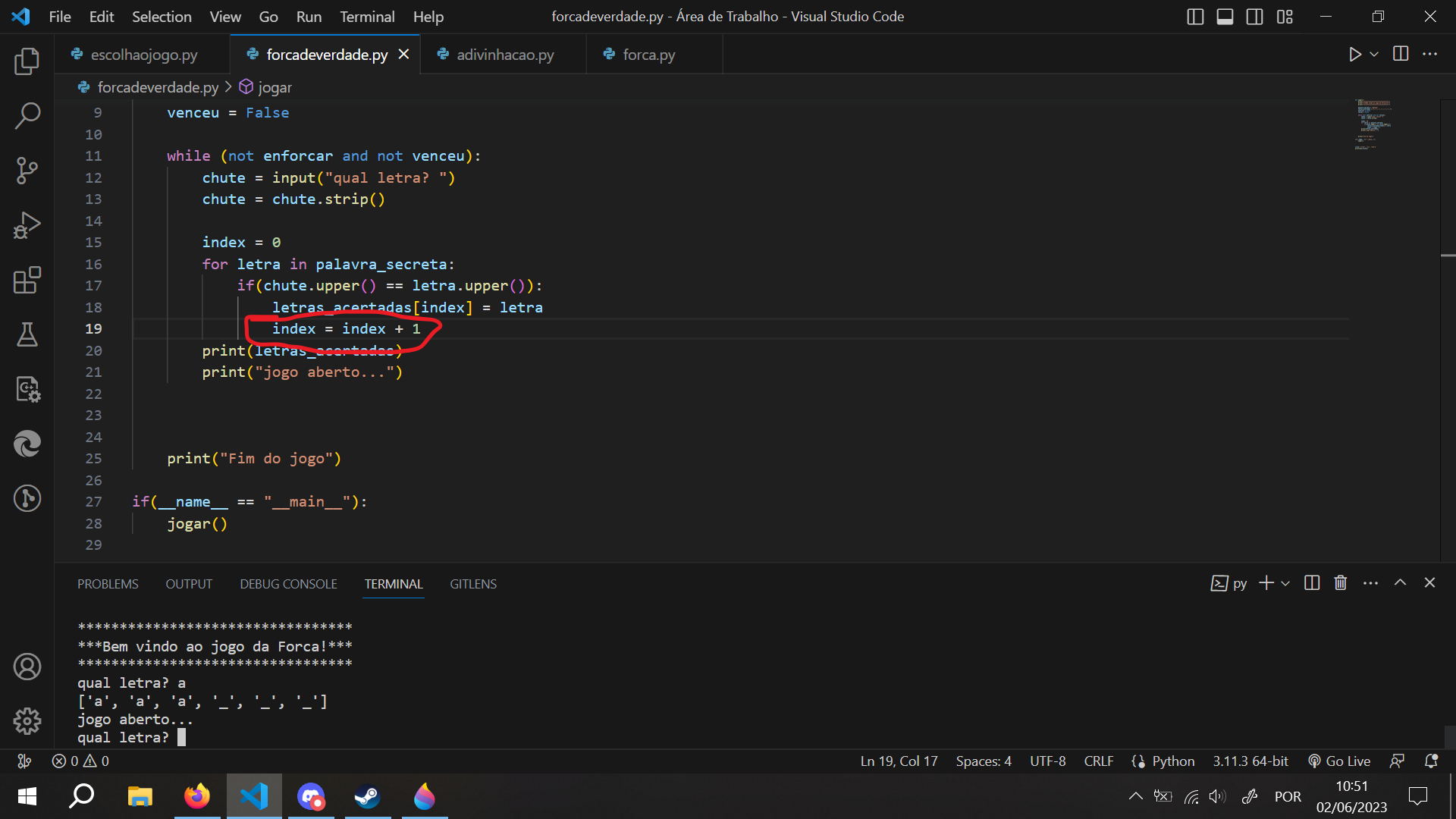Screen dimensions: 1456x819
Task: Switch to PROBLEMS panel tab
Action: pos(108,584)
